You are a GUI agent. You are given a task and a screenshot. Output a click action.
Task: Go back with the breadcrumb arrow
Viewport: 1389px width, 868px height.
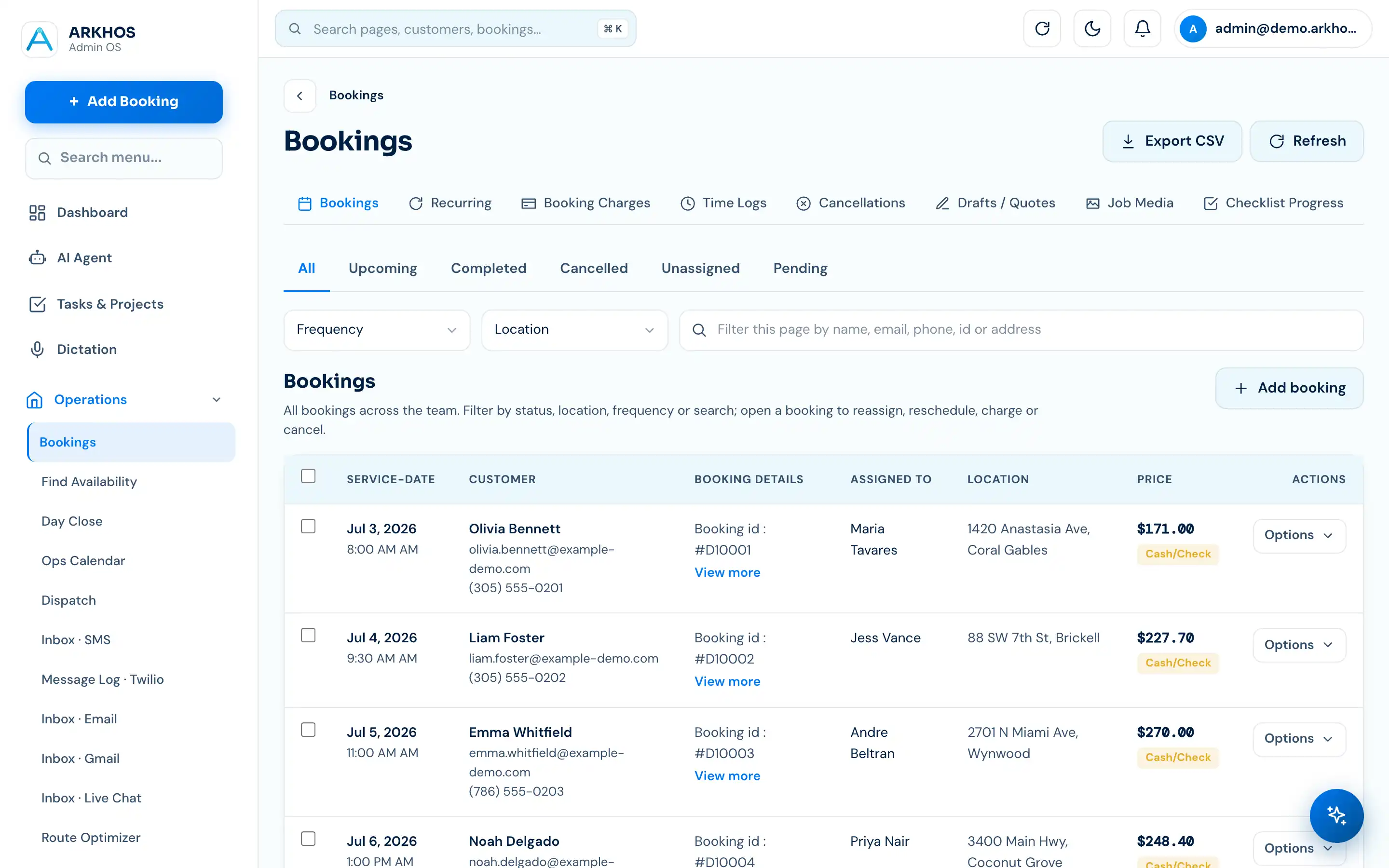[300, 96]
